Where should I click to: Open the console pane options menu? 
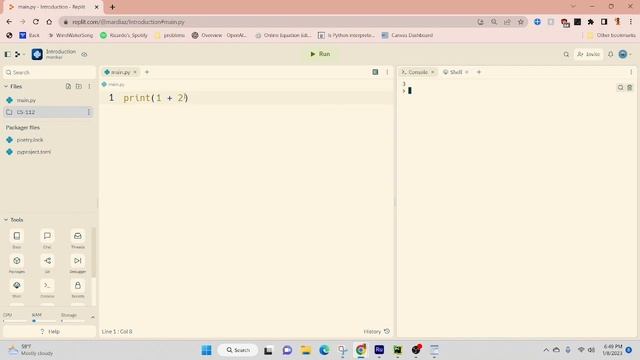point(631,72)
